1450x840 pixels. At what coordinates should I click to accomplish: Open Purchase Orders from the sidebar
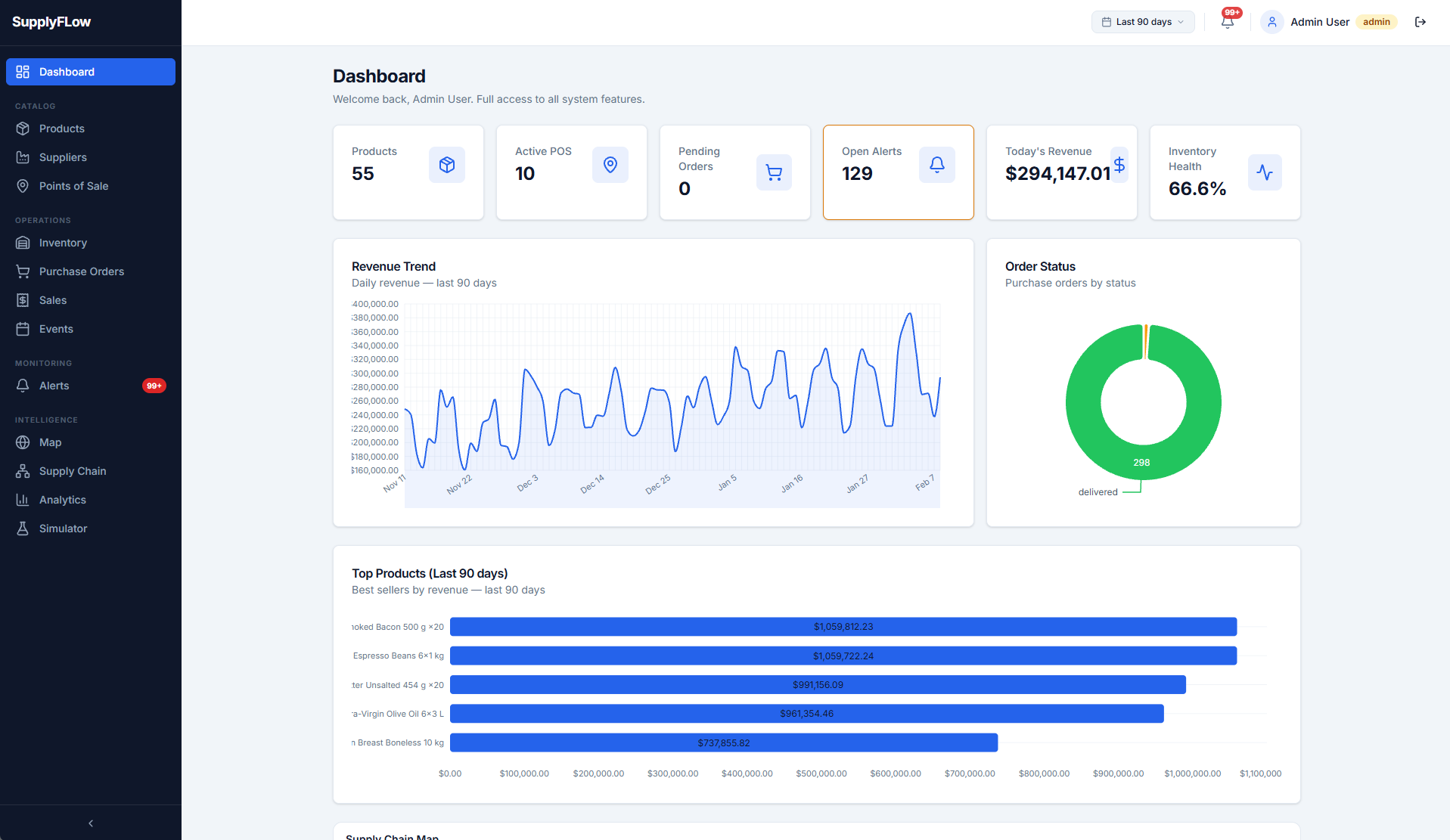point(81,271)
